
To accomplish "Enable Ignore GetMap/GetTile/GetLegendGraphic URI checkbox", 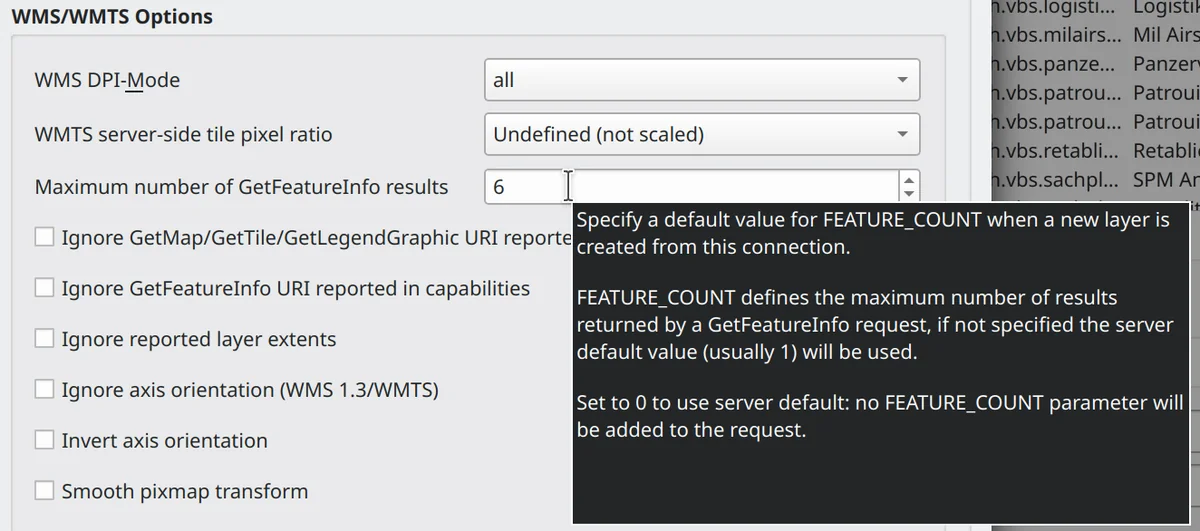I will [45, 238].
